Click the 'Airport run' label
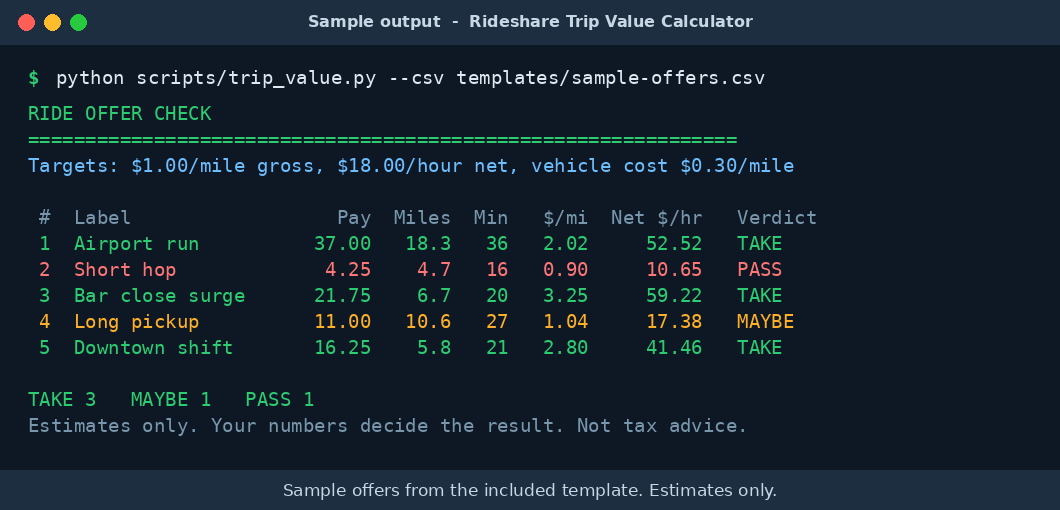The image size is (1060, 510). tap(137, 244)
